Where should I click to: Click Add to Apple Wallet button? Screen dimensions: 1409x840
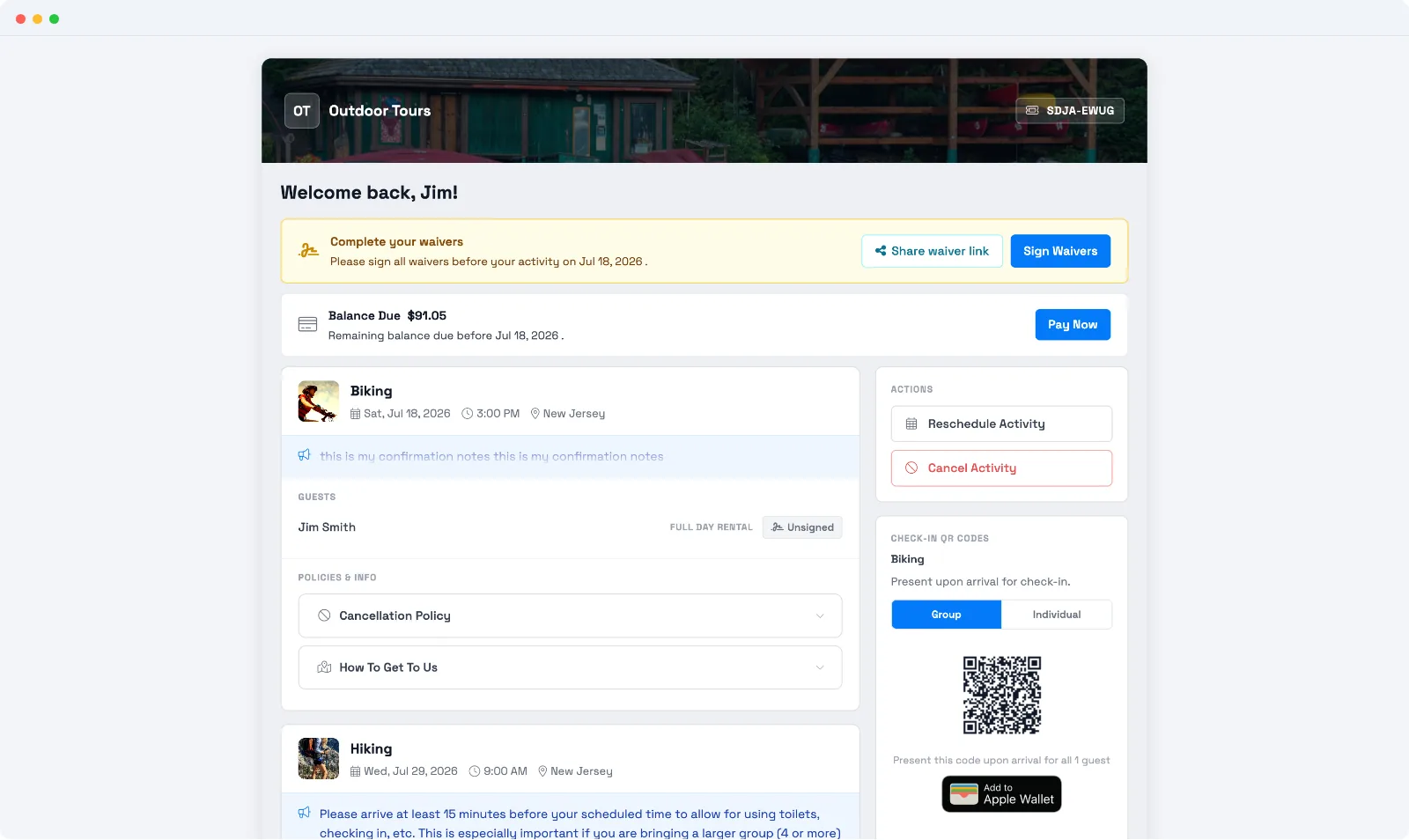click(1001, 794)
